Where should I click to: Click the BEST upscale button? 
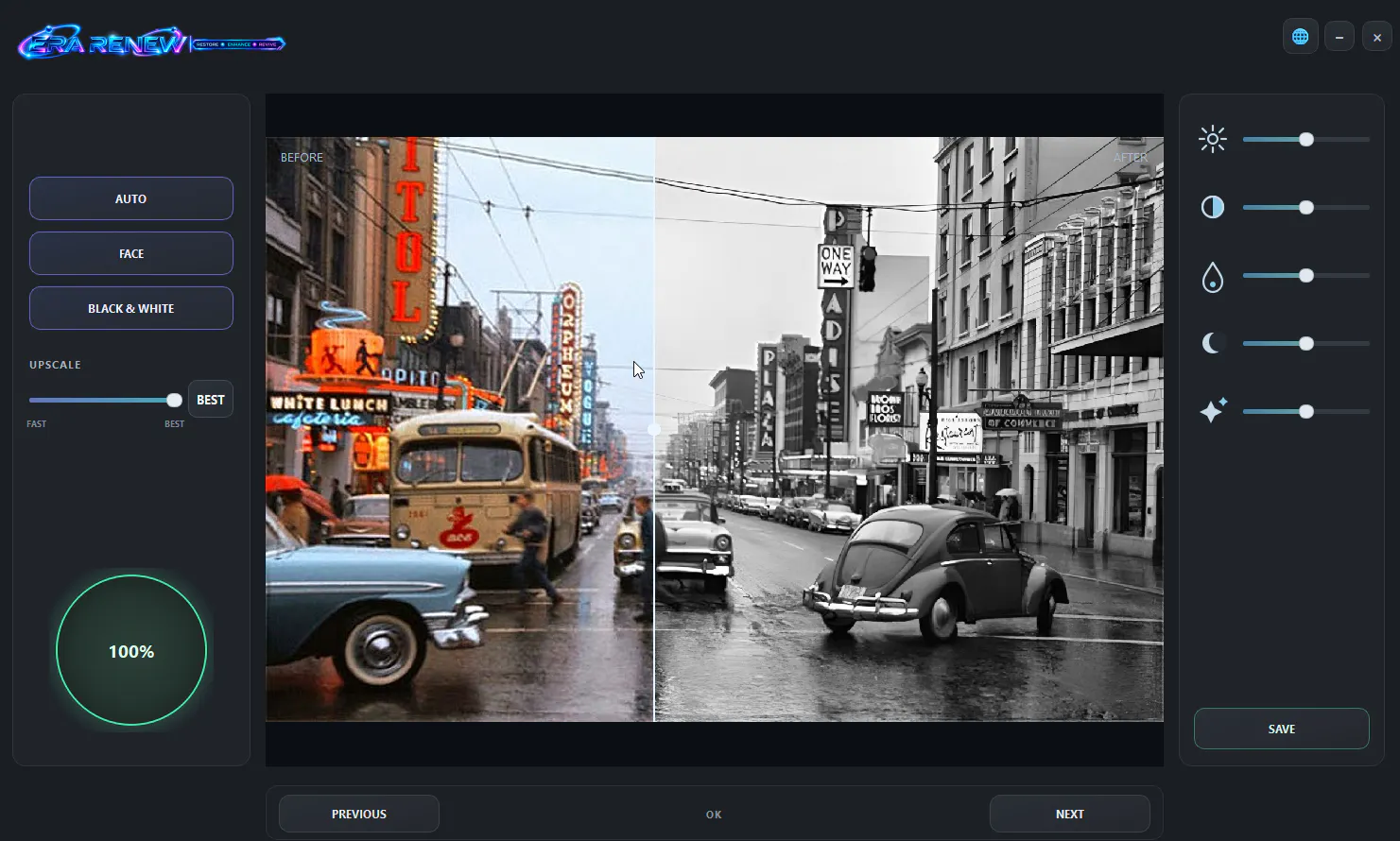tap(211, 400)
